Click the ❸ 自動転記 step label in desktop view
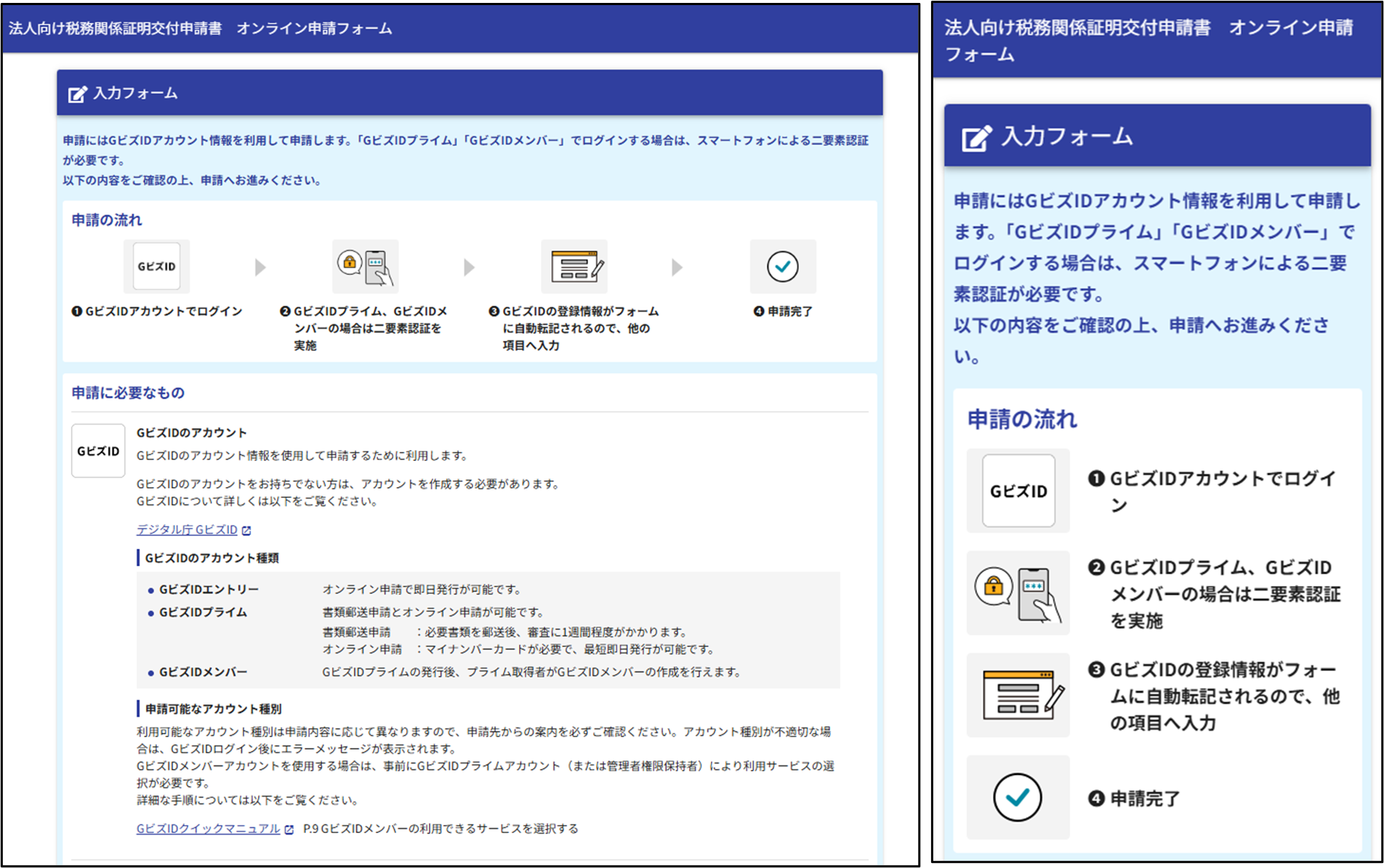The width and height of the screenshot is (1384, 868). point(574,329)
